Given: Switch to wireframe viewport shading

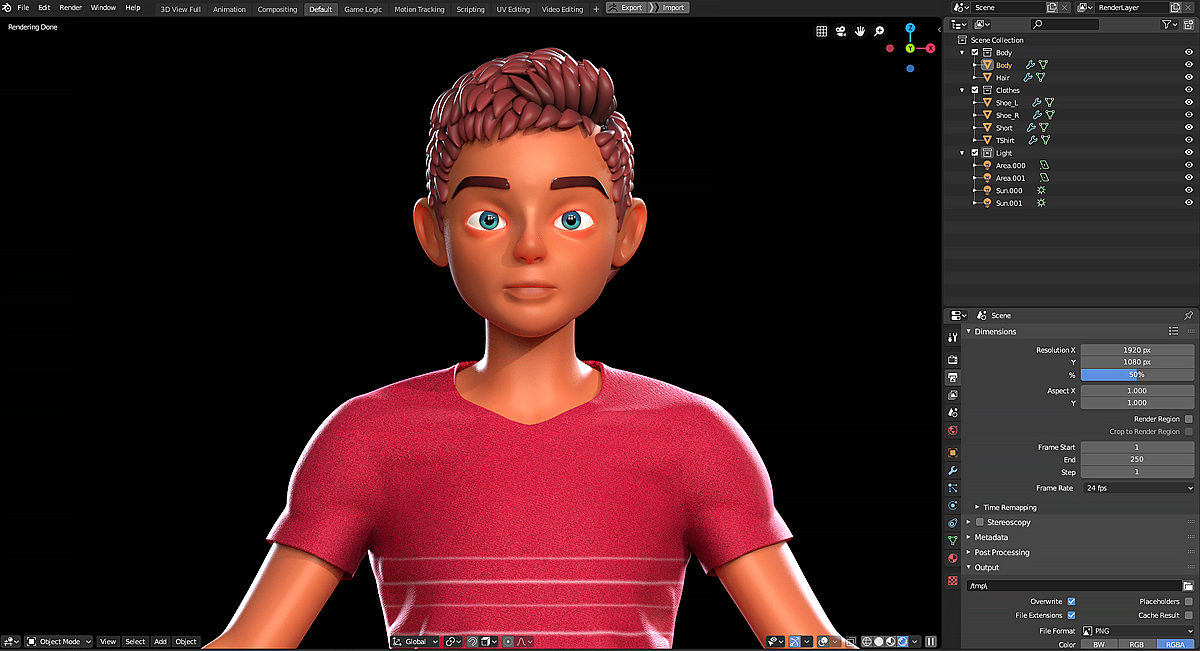Looking at the screenshot, I should pyautogui.click(x=866, y=641).
